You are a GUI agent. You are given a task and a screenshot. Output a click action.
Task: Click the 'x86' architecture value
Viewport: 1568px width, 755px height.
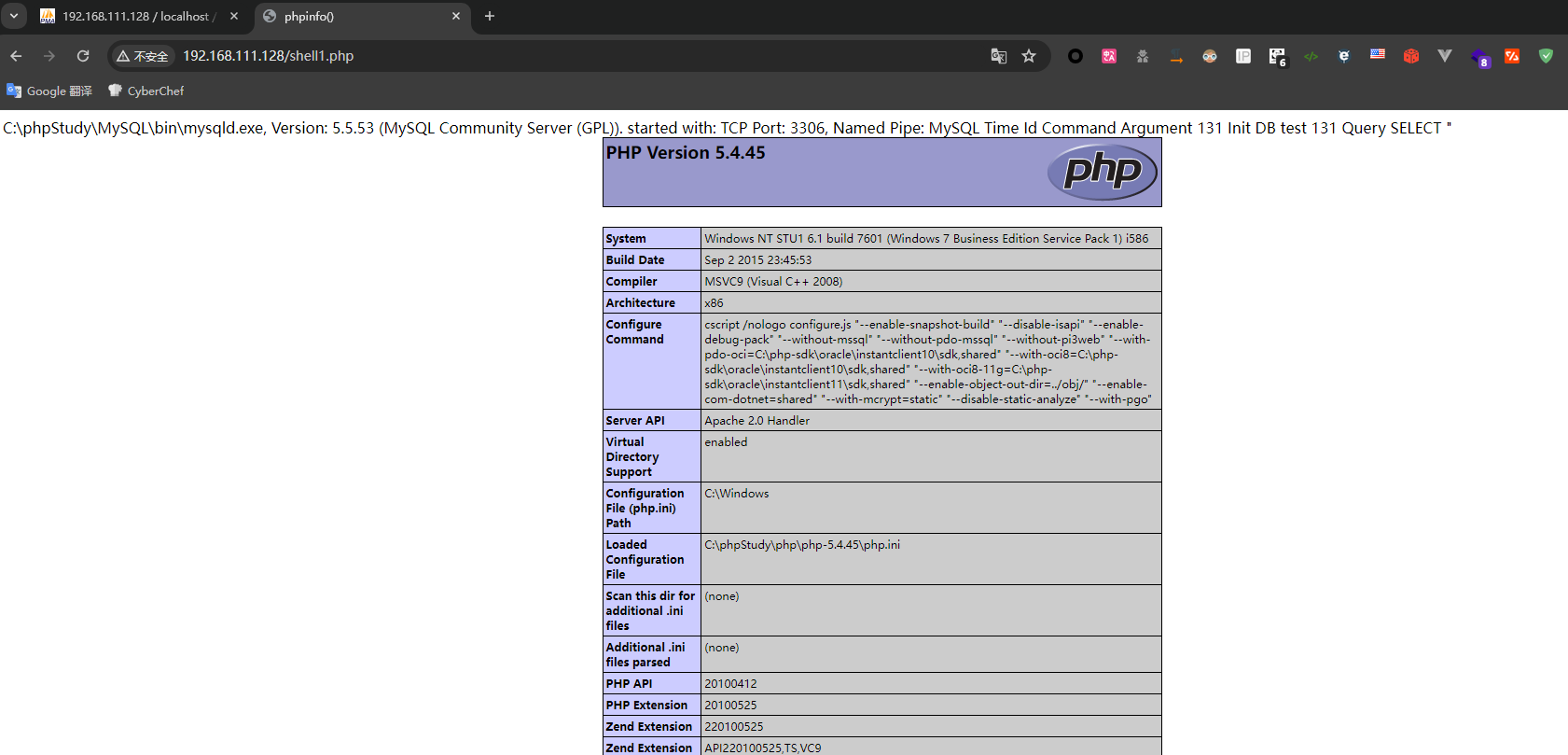(x=715, y=303)
